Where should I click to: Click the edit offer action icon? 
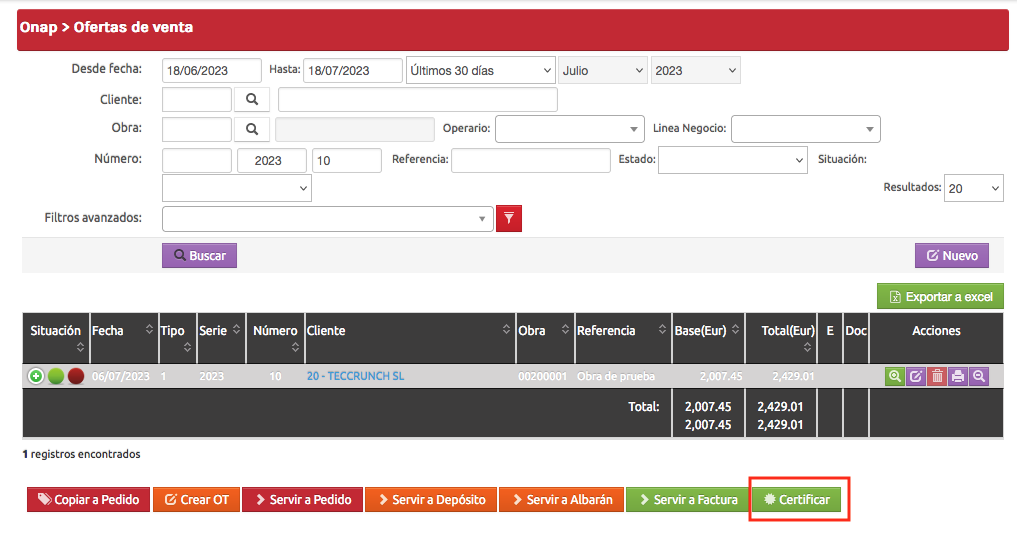point(916,376)
